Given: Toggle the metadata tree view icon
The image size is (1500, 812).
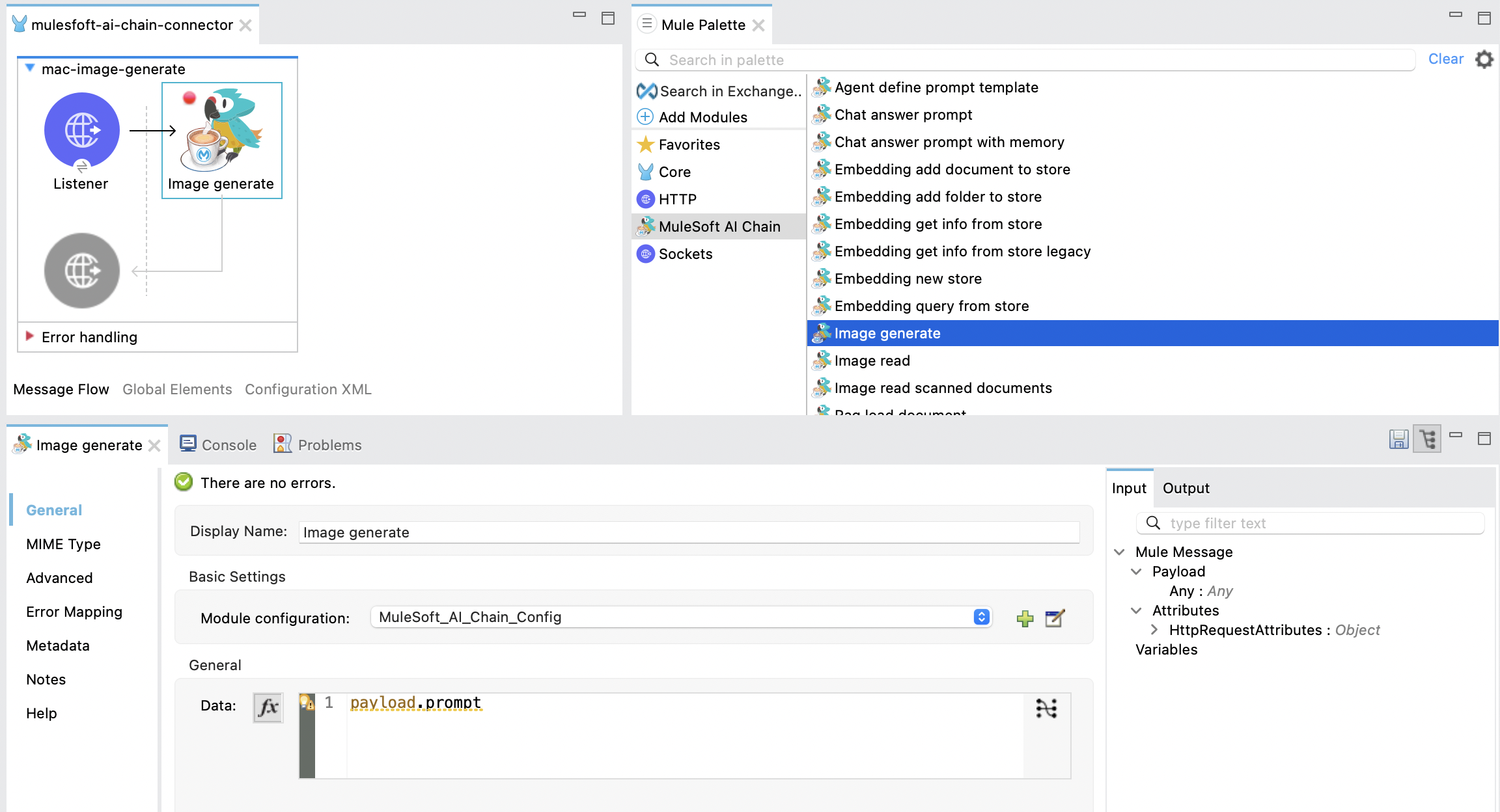Looking at the screenshot, I should pyautogui.click(x=1427, y=439).
